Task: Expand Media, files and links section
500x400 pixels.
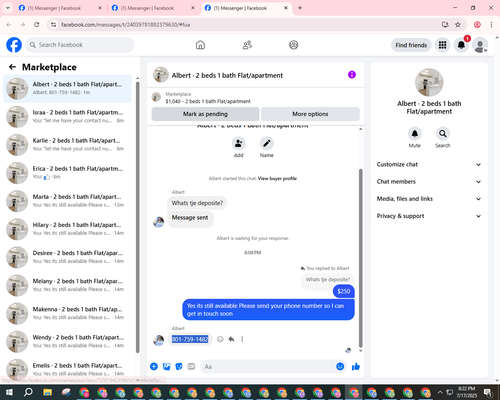Action: tap(429, 199)
